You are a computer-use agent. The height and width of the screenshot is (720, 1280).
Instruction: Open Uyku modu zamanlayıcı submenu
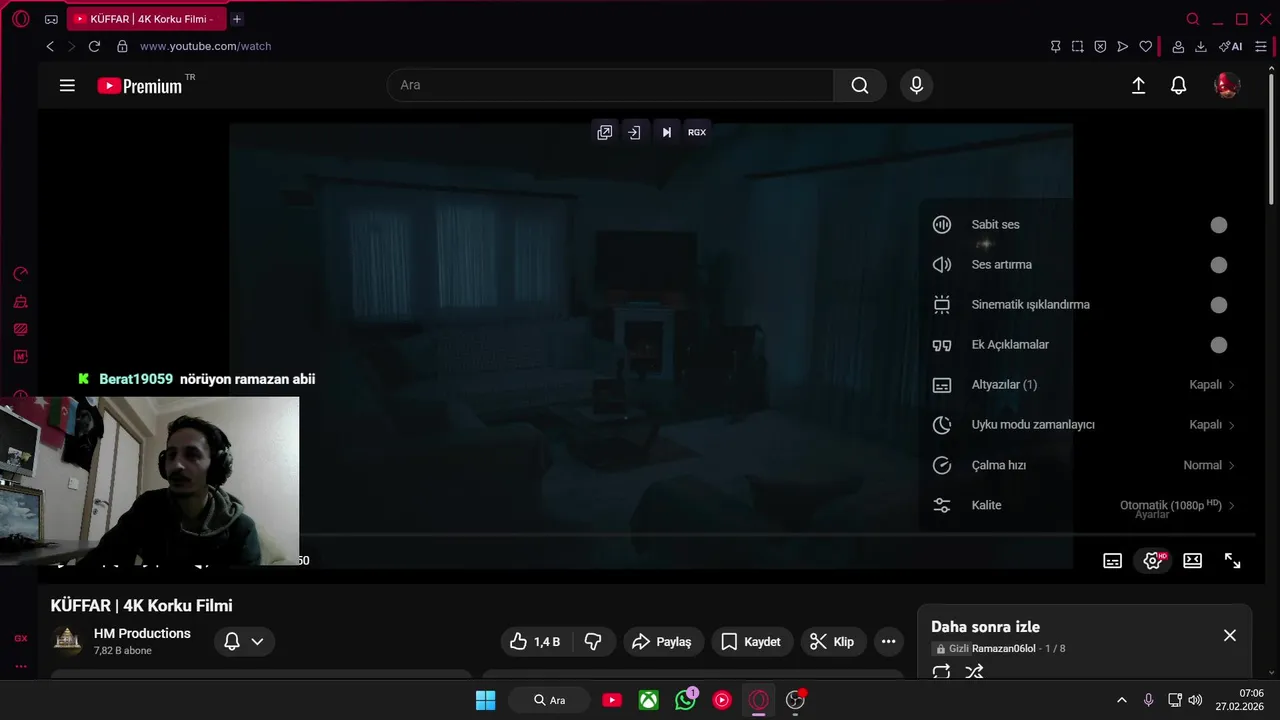(1084, 425)
